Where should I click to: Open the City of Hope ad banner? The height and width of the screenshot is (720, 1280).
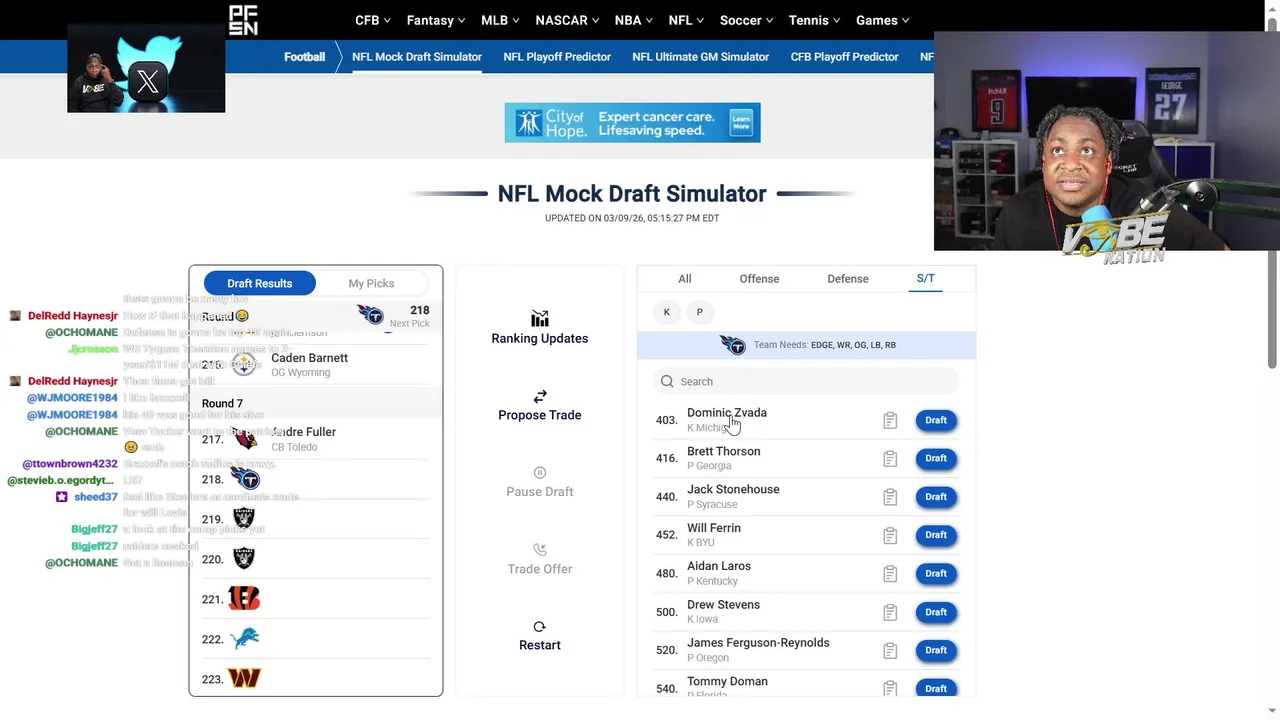click(x=632, y=123)
